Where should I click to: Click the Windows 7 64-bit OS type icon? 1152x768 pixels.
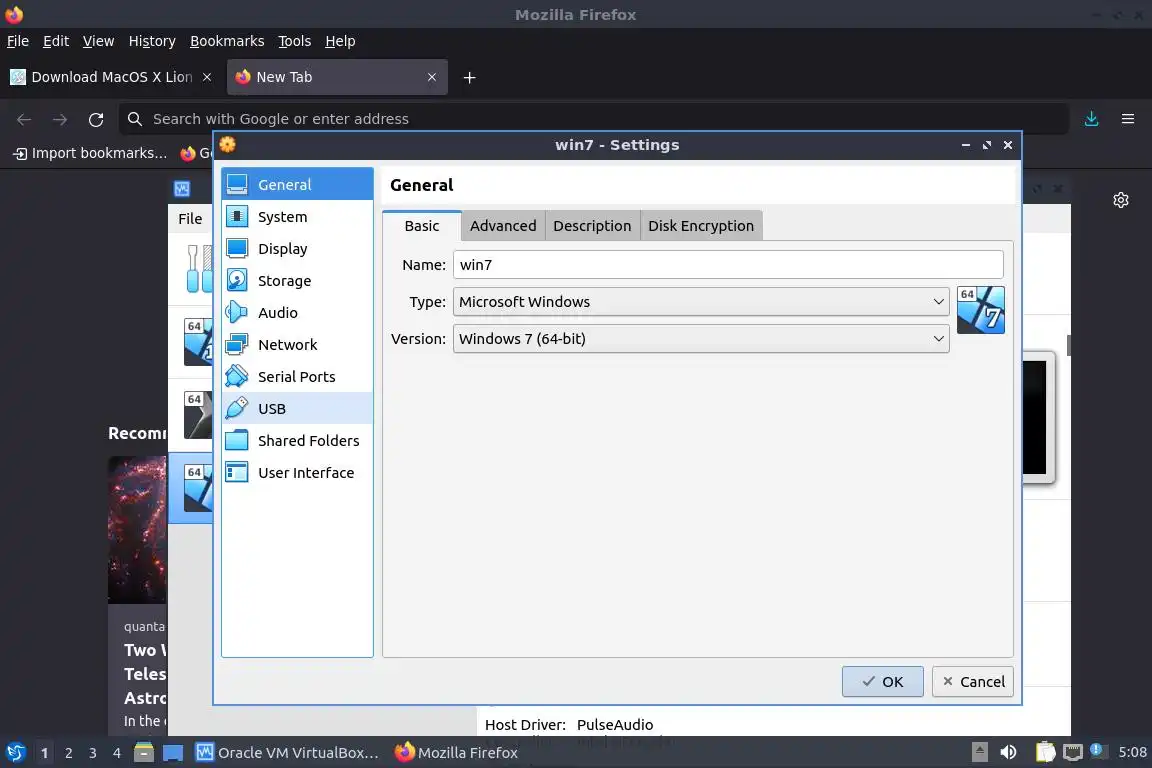pos(980,309)
